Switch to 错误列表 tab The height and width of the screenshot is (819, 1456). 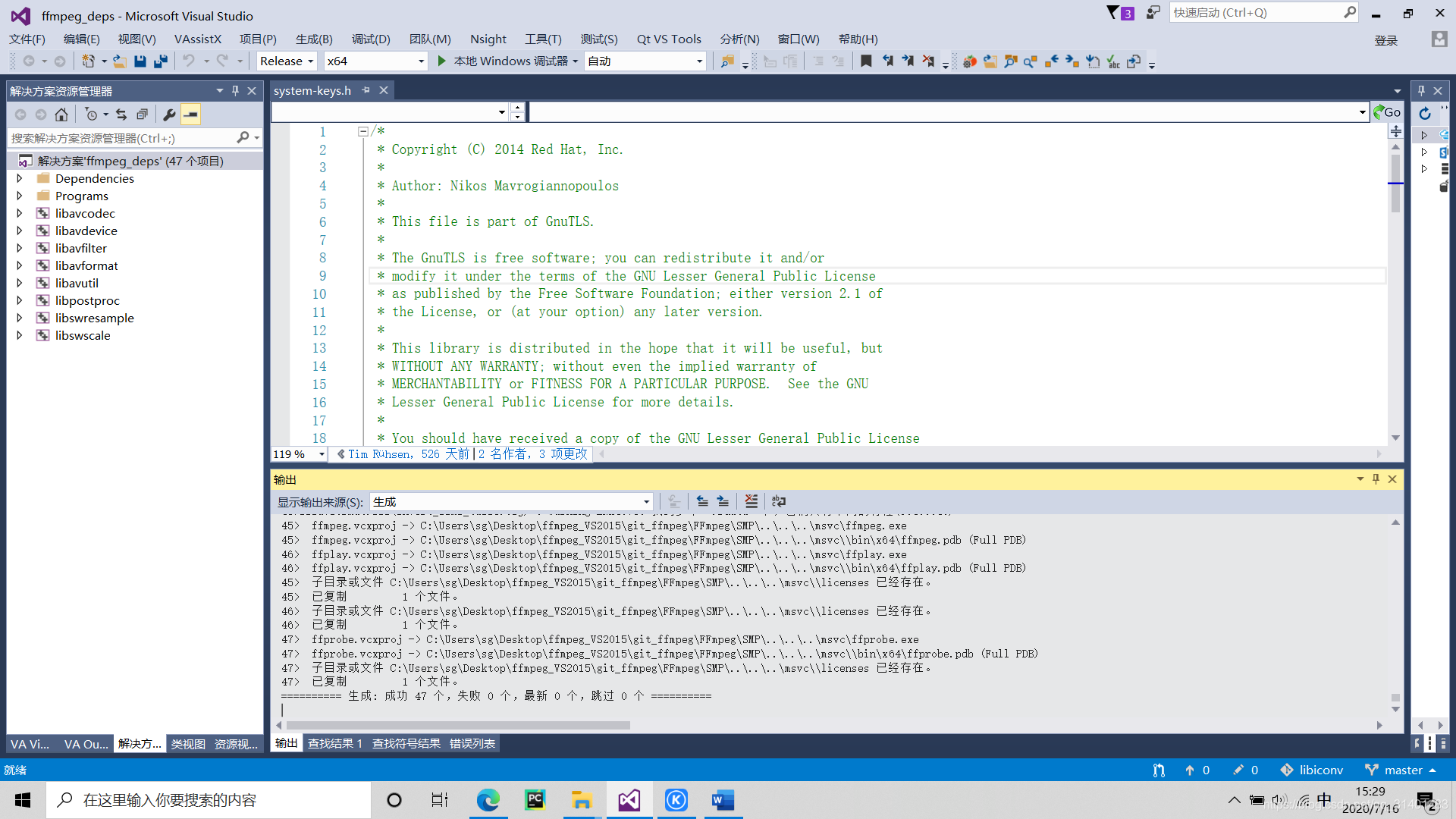point(472,744)
